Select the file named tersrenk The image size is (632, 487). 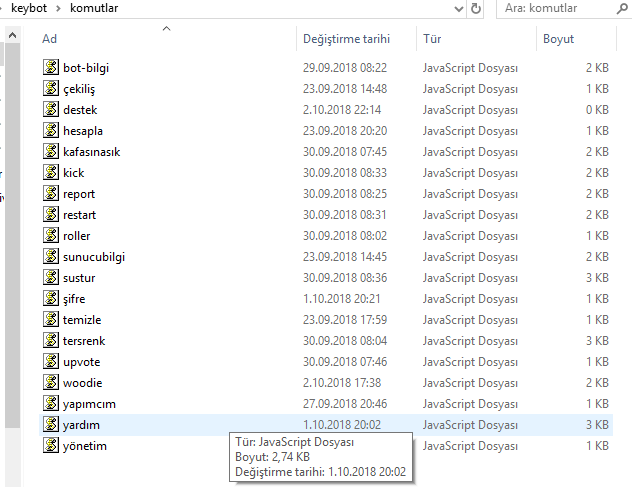[x=84, y=341]
